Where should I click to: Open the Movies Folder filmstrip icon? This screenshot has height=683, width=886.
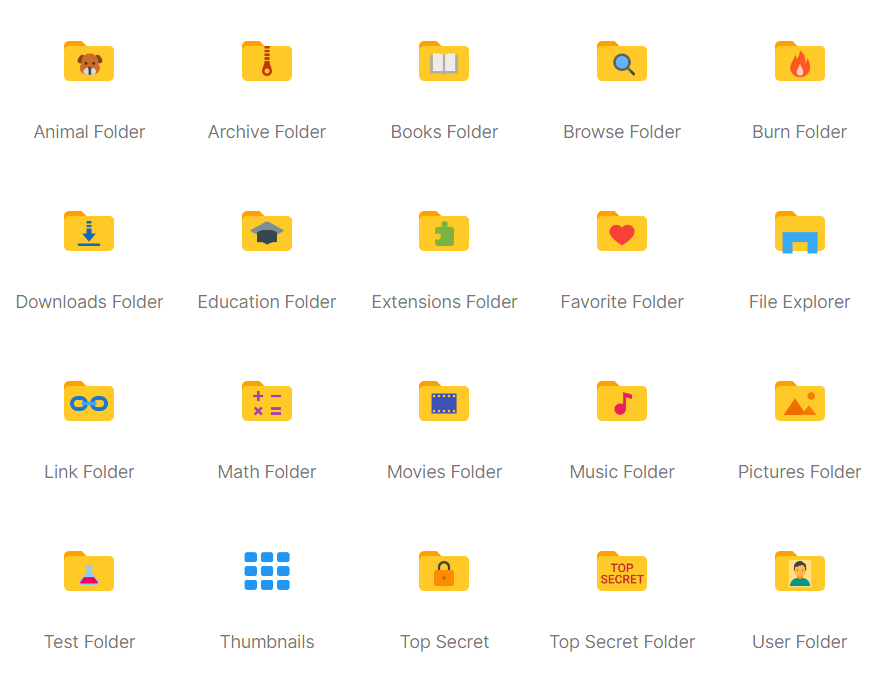point(444,401)
